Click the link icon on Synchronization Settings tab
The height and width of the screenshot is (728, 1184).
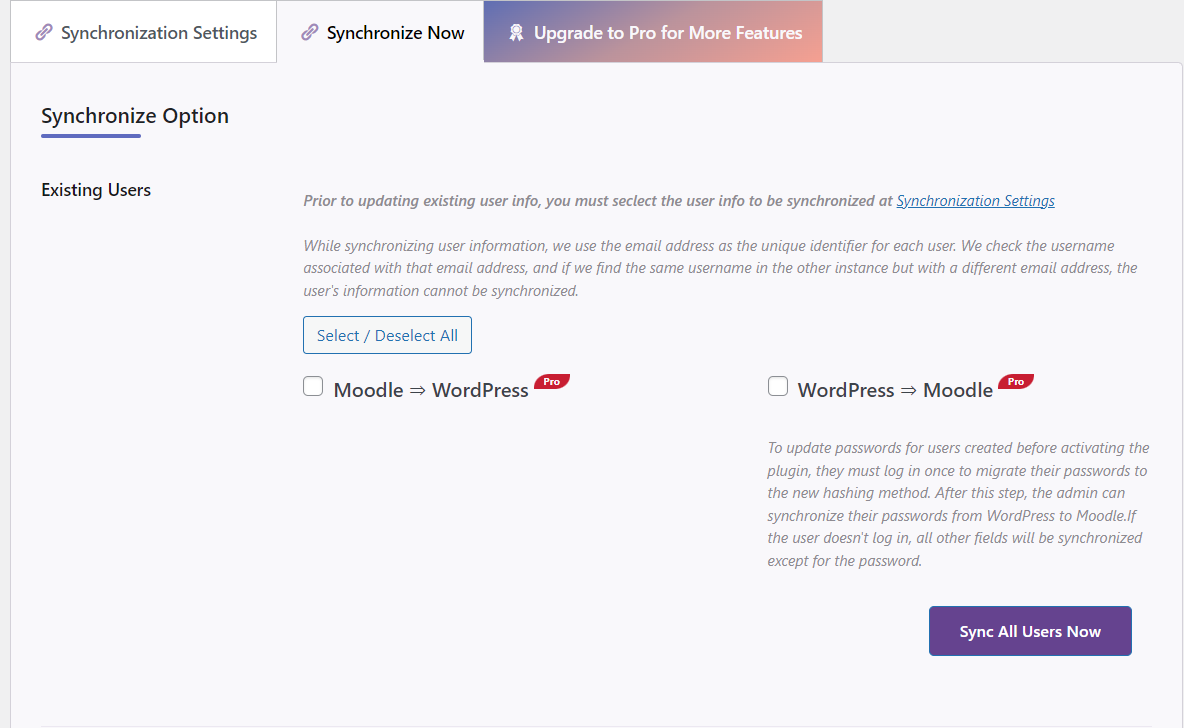point(44,33)
